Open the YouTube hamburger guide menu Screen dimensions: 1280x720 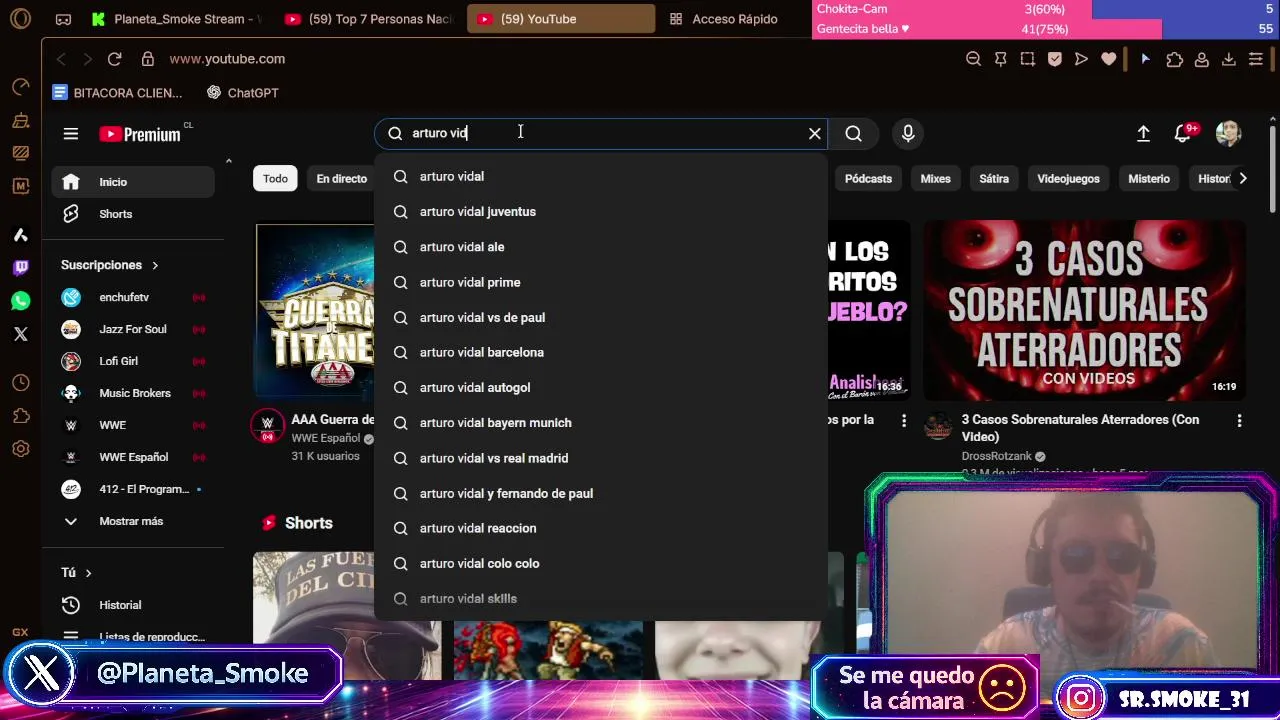click(x=70, y=134)
